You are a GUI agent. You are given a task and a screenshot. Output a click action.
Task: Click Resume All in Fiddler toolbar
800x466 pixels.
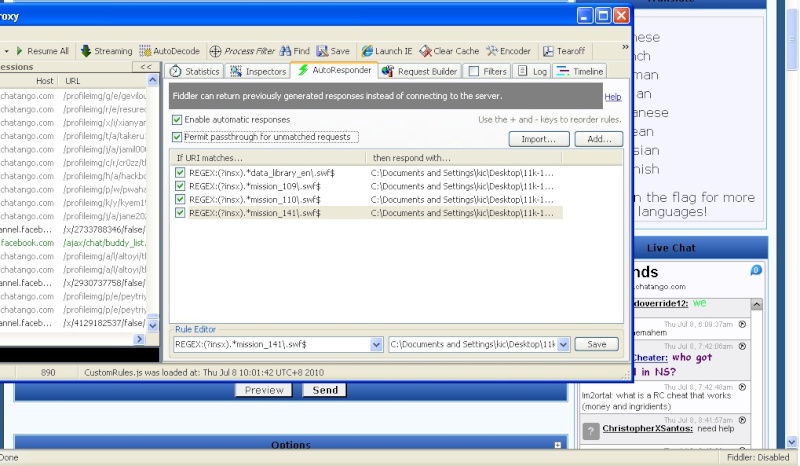[x=42, y=51]
